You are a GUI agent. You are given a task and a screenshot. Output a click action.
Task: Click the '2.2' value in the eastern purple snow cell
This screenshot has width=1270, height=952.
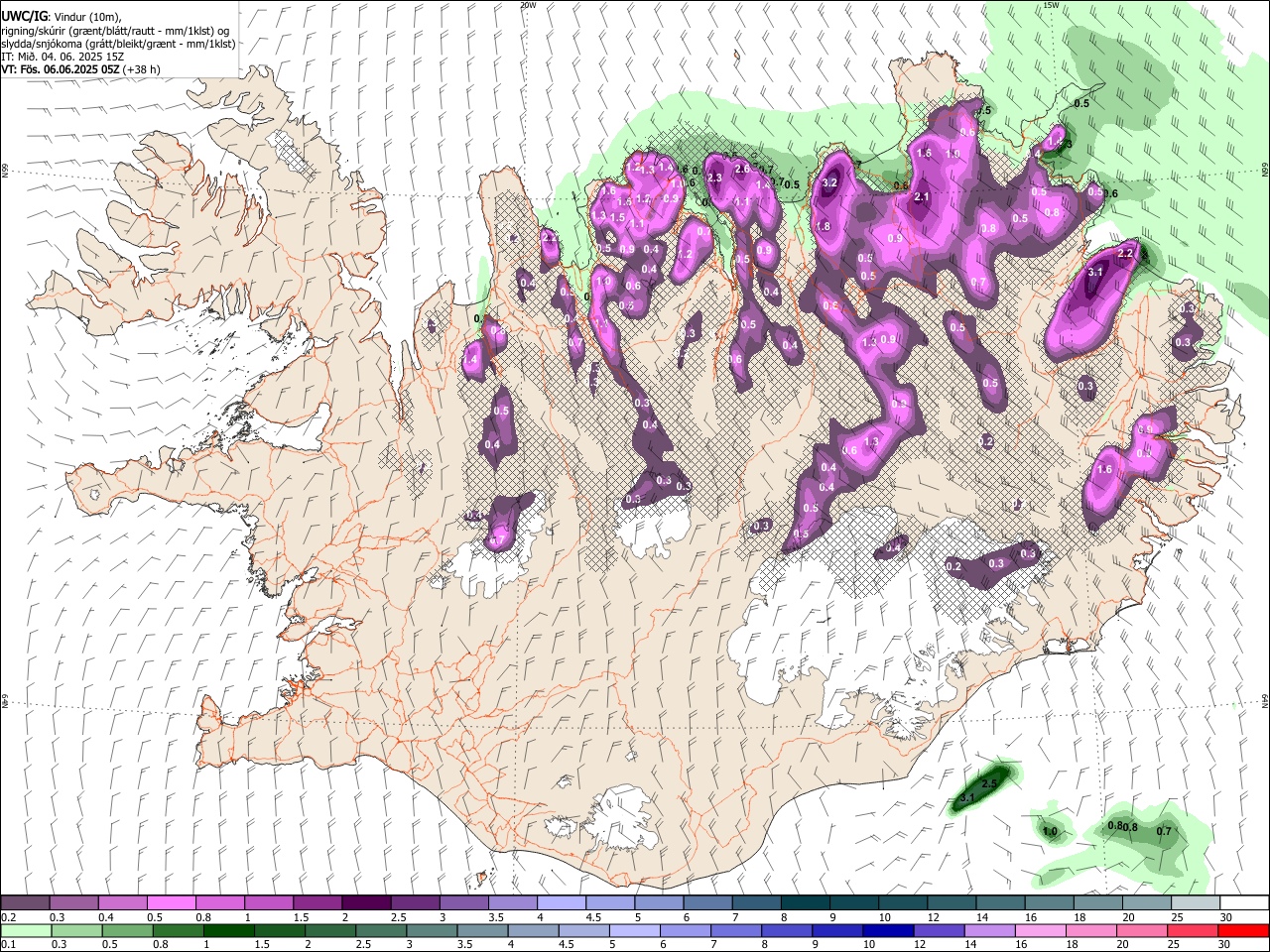coord(1125,254)
